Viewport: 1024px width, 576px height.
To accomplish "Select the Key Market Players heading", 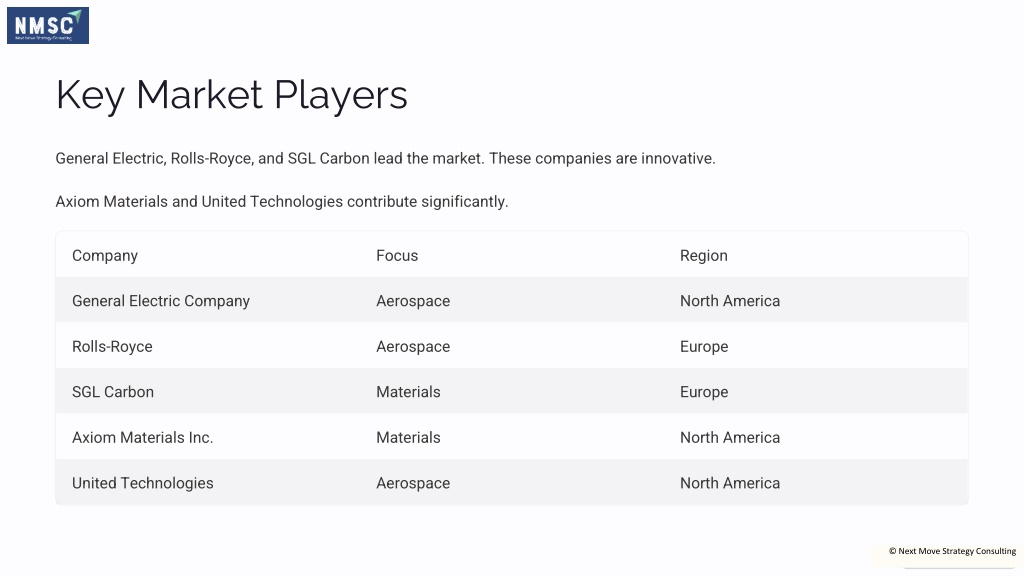I will coord(232,95).
